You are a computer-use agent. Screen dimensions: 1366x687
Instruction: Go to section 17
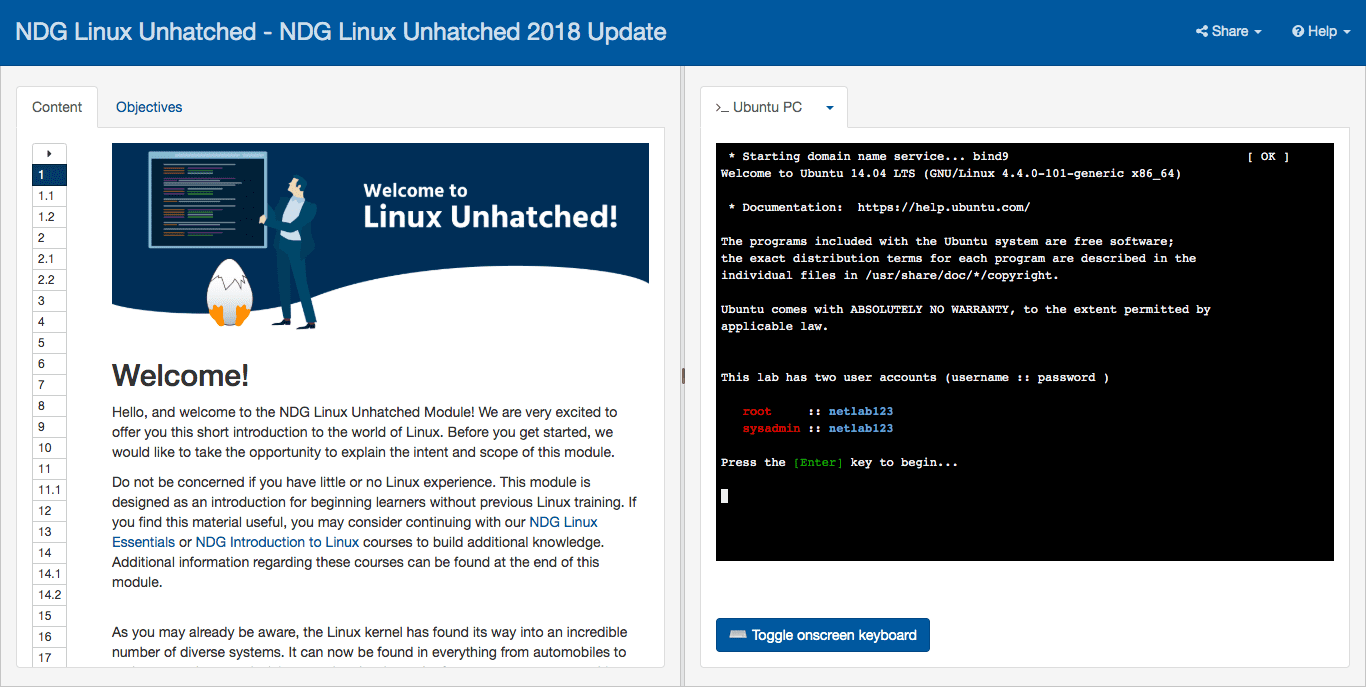click(x=49, y=658)
